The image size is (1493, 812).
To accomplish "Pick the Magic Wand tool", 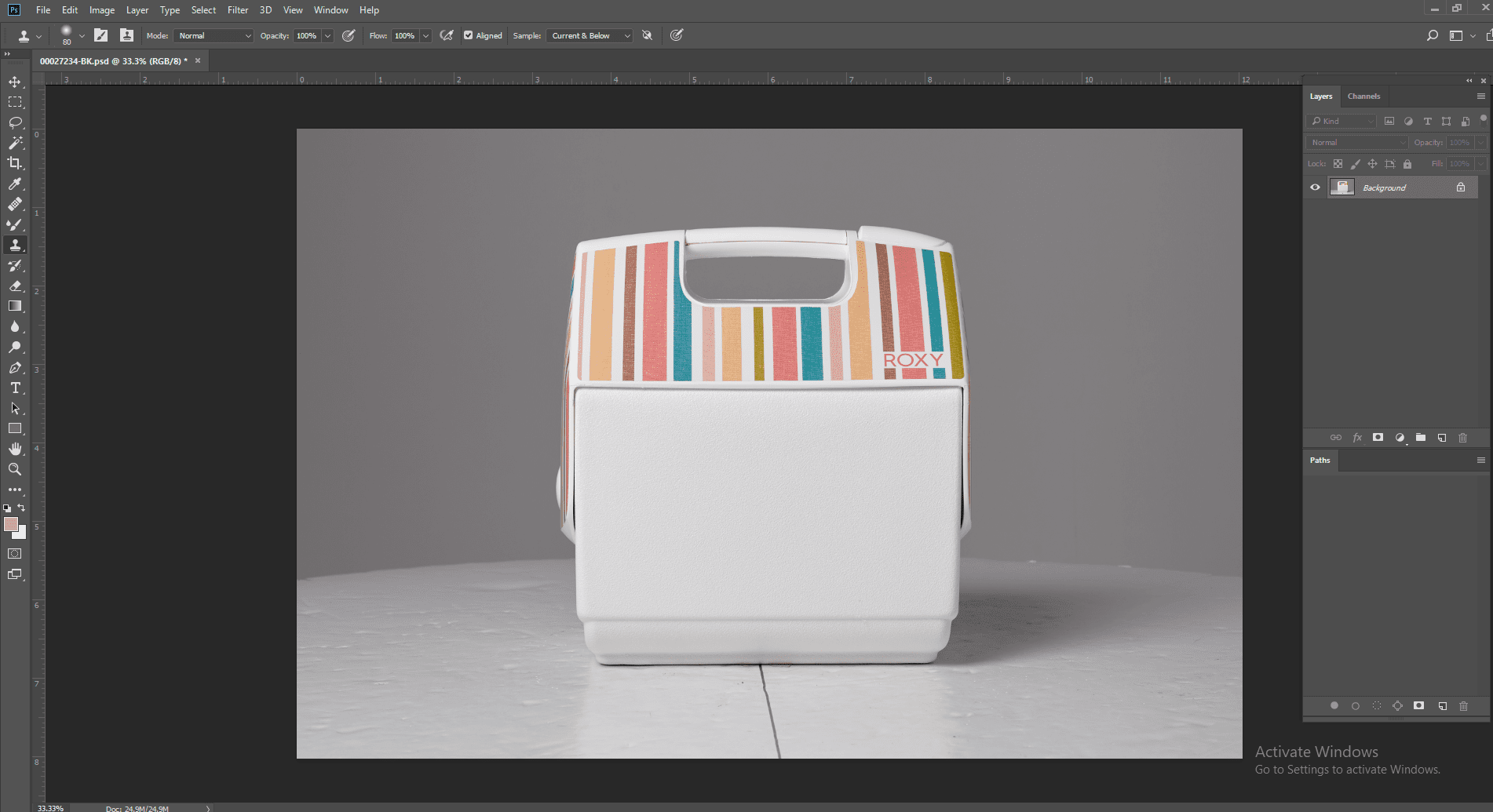I will point(15,143).
